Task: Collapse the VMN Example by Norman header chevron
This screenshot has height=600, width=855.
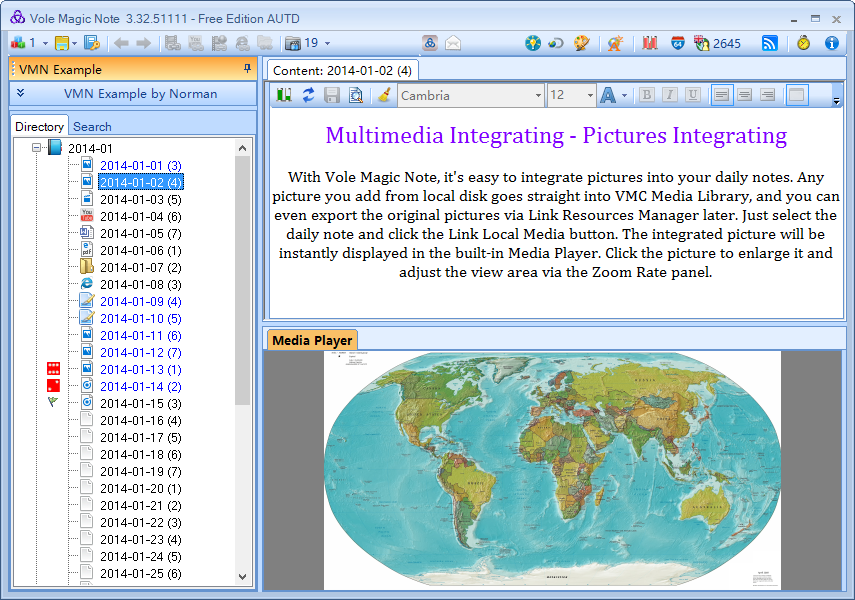Action: (x=21, y=93)
